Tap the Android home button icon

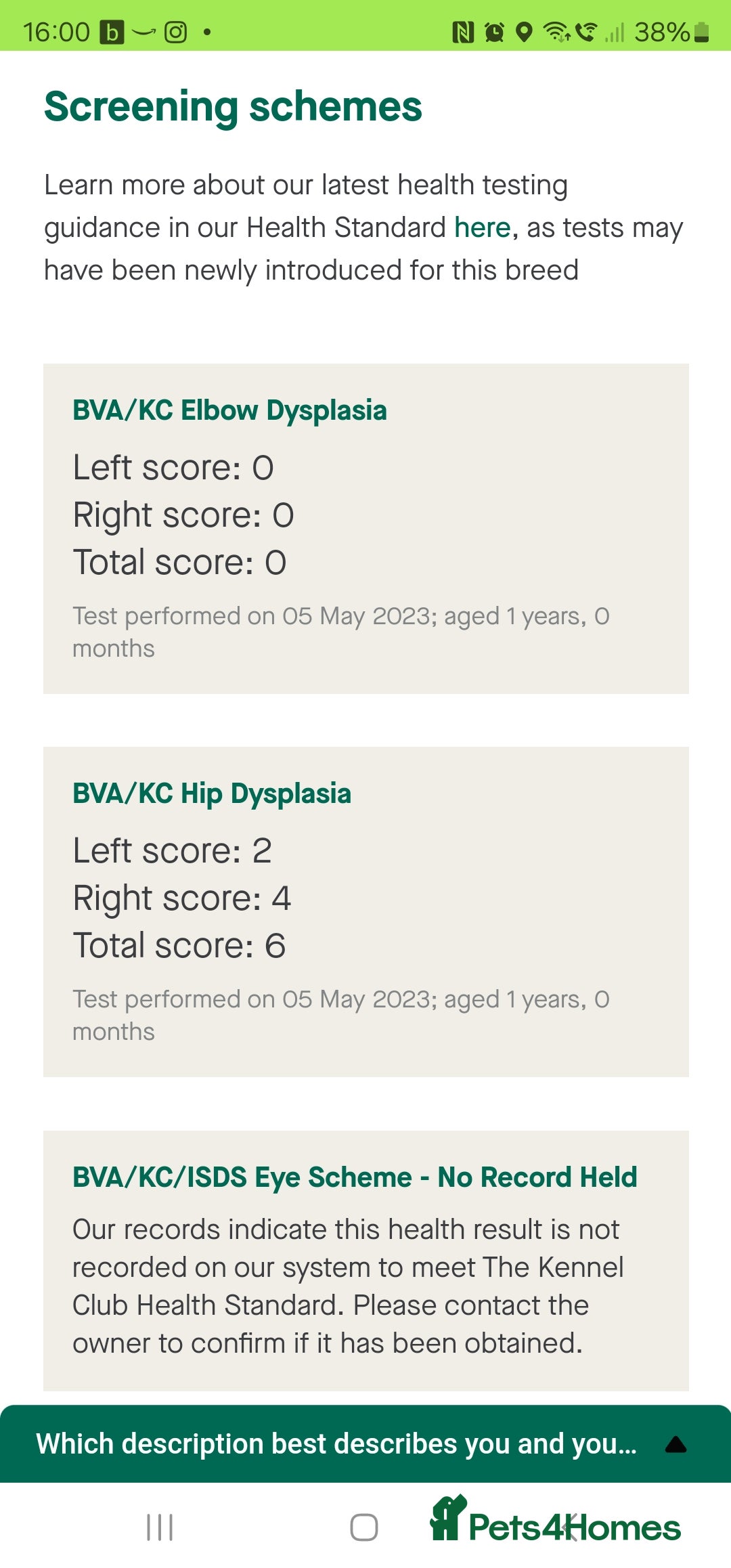coord(364,1527)
